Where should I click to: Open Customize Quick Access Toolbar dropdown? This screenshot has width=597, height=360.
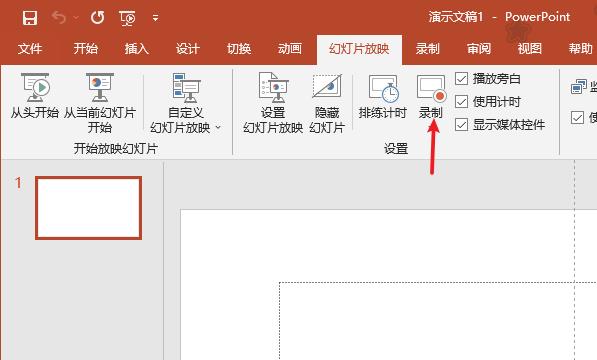tap(155, 18)
